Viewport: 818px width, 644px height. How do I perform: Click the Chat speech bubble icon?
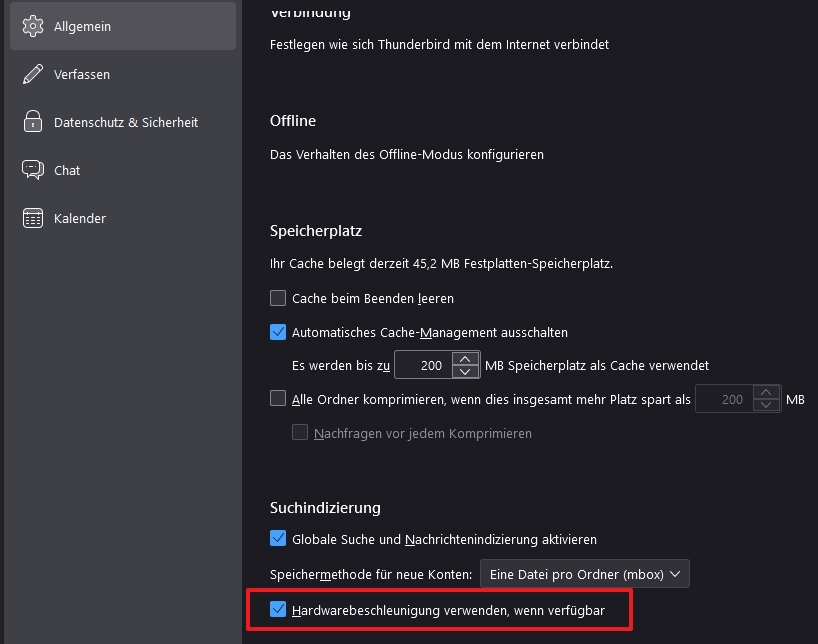pos(33,170)
